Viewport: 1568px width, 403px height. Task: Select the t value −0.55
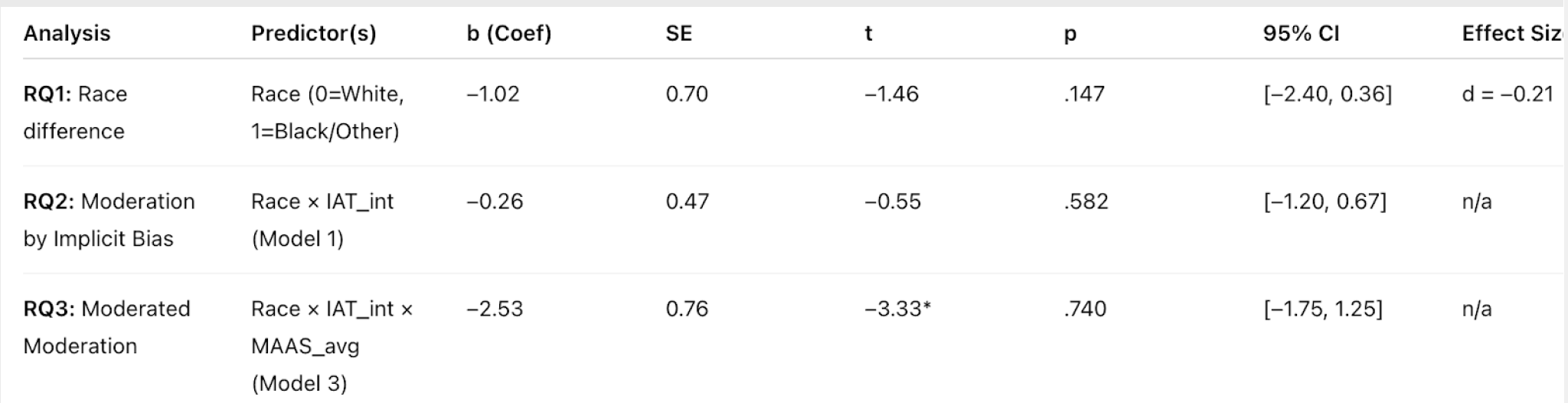pyautogui.click(x=891, y=202)
